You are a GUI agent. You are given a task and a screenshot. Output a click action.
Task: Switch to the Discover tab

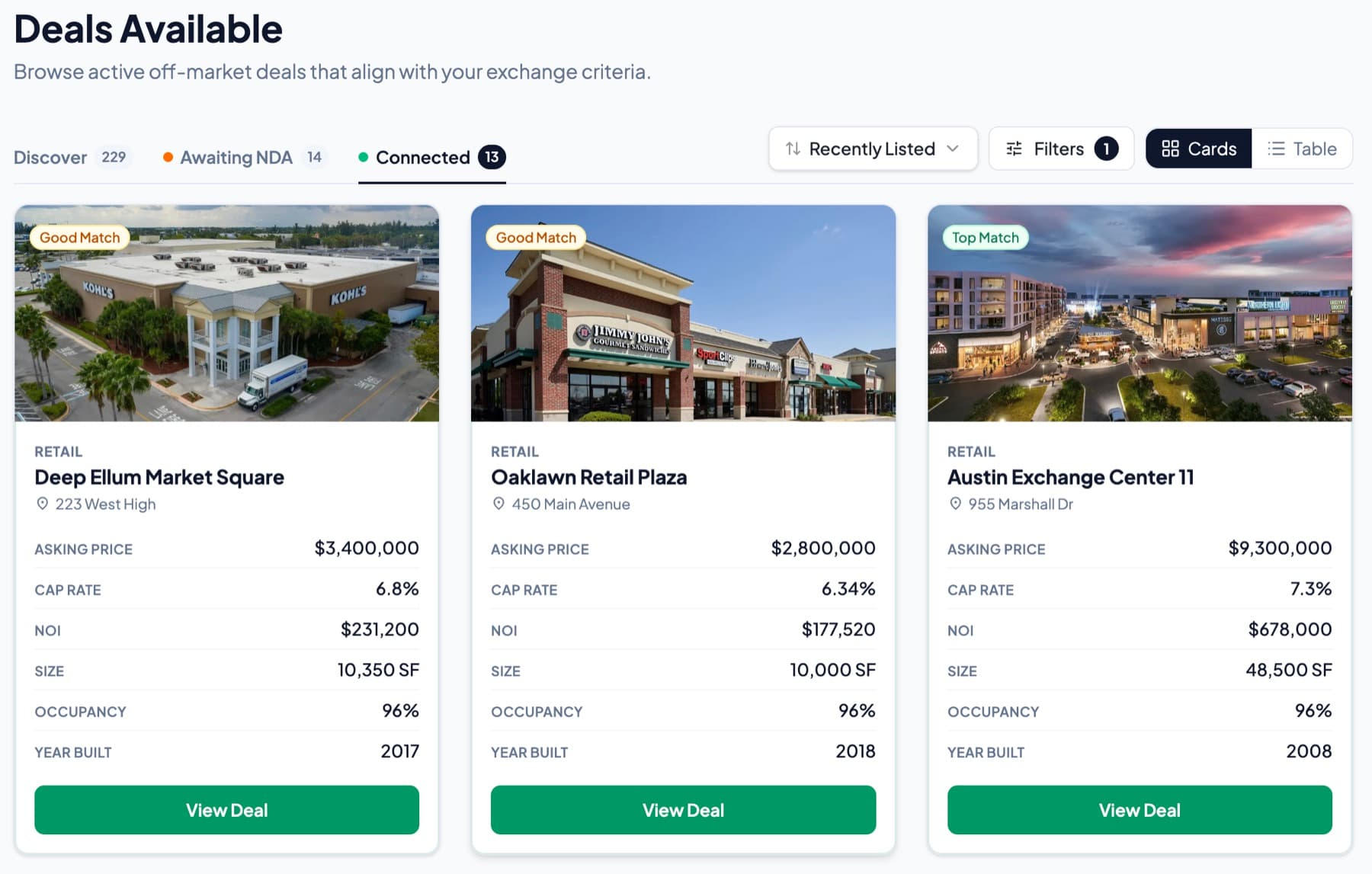(x=50, y=157)
